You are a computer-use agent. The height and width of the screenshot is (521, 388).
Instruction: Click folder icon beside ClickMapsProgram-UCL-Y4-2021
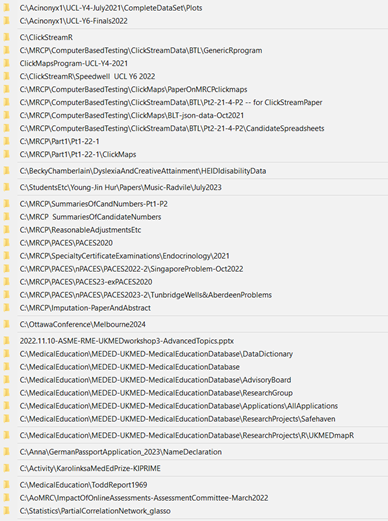tap(6, 63)
